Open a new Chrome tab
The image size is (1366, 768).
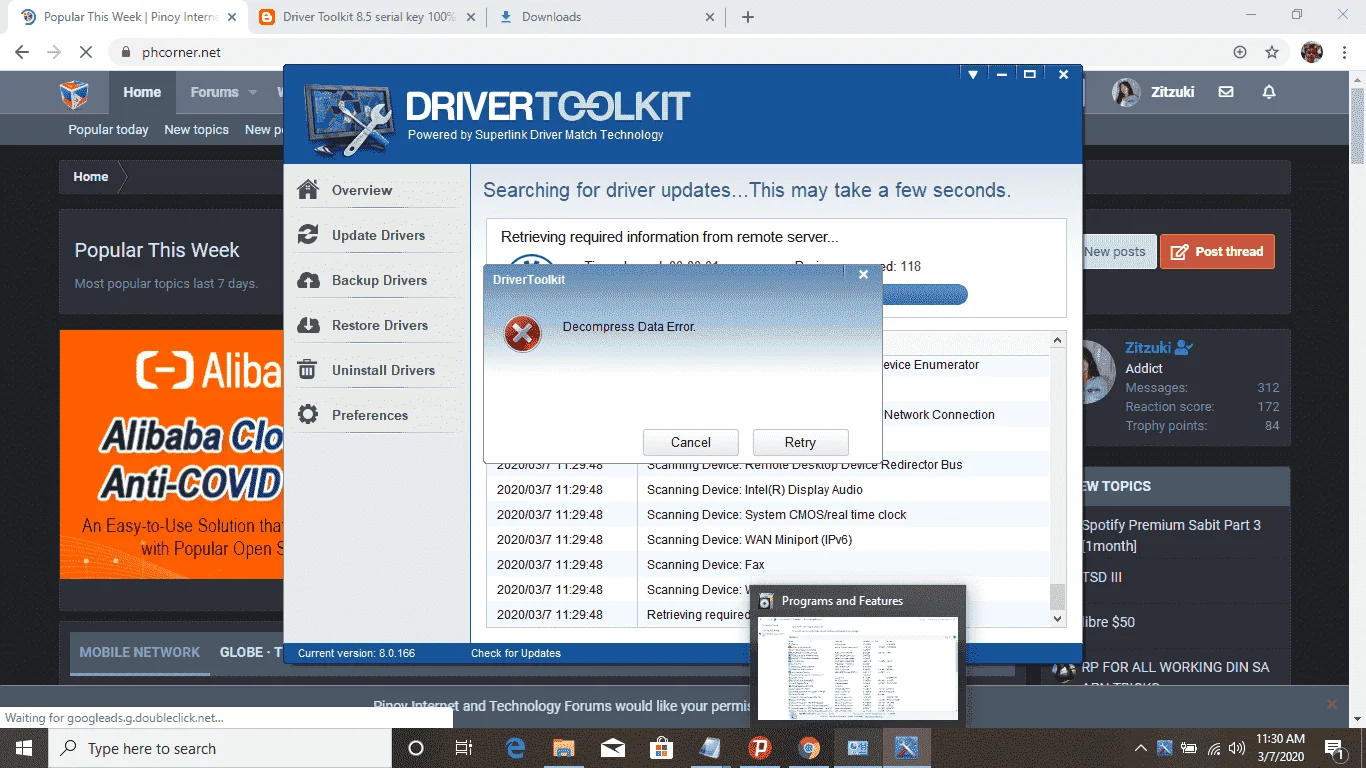coord(748,17)
